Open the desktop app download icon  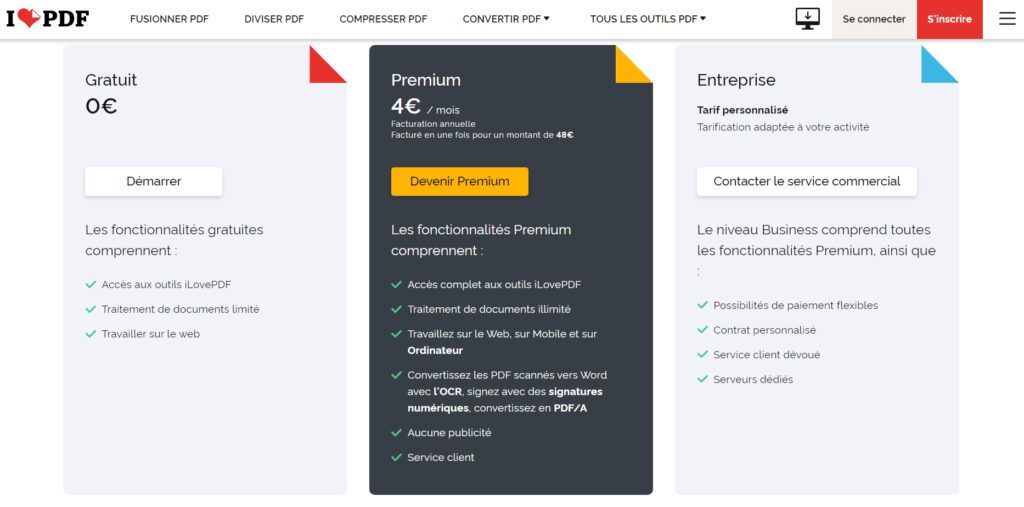coord(807,19)
